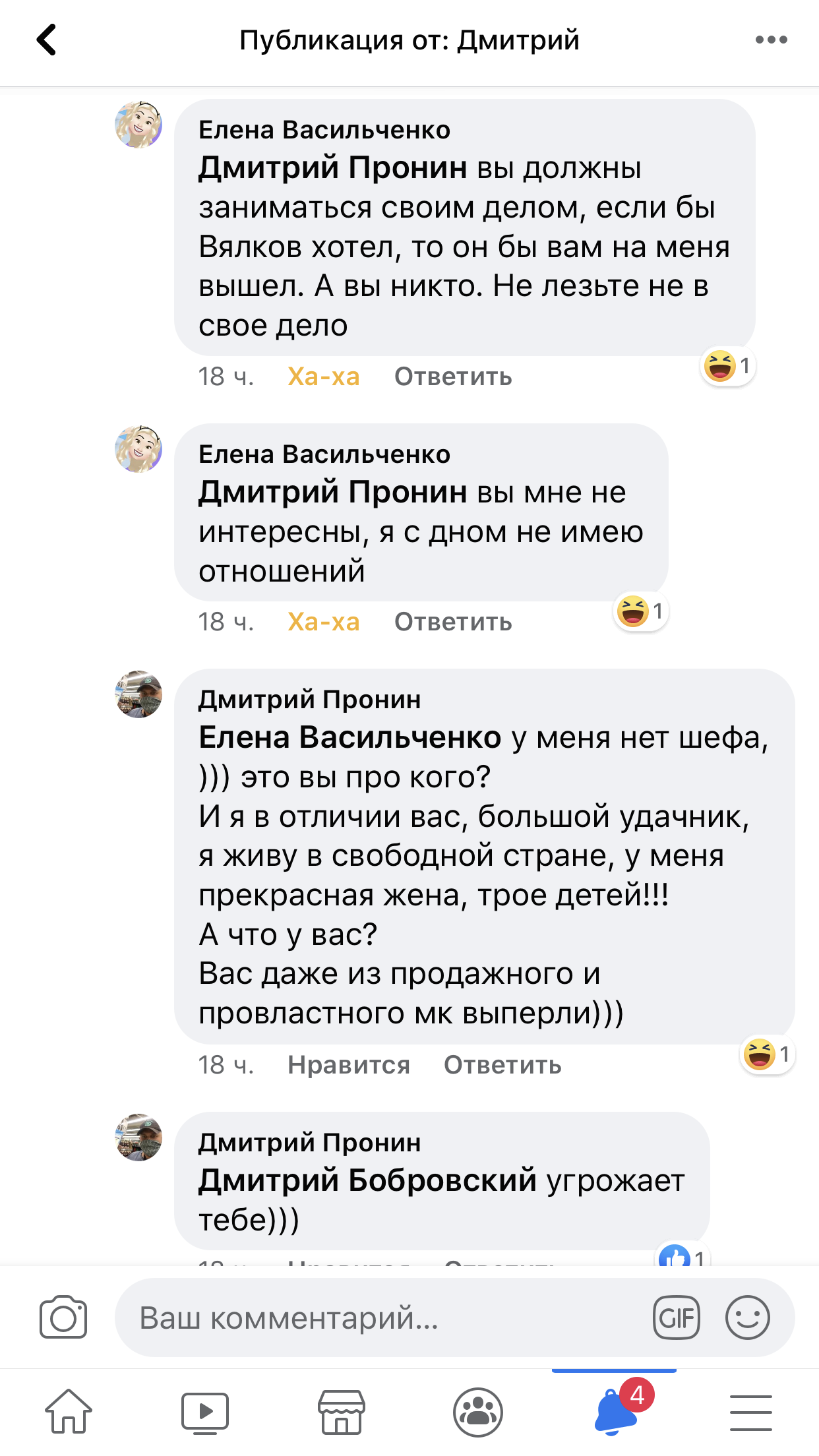Image resolution: width=819 pixels, height=1456 pixels.
Task: Open the Marketplace store icon
Action: pos(342,1412)
